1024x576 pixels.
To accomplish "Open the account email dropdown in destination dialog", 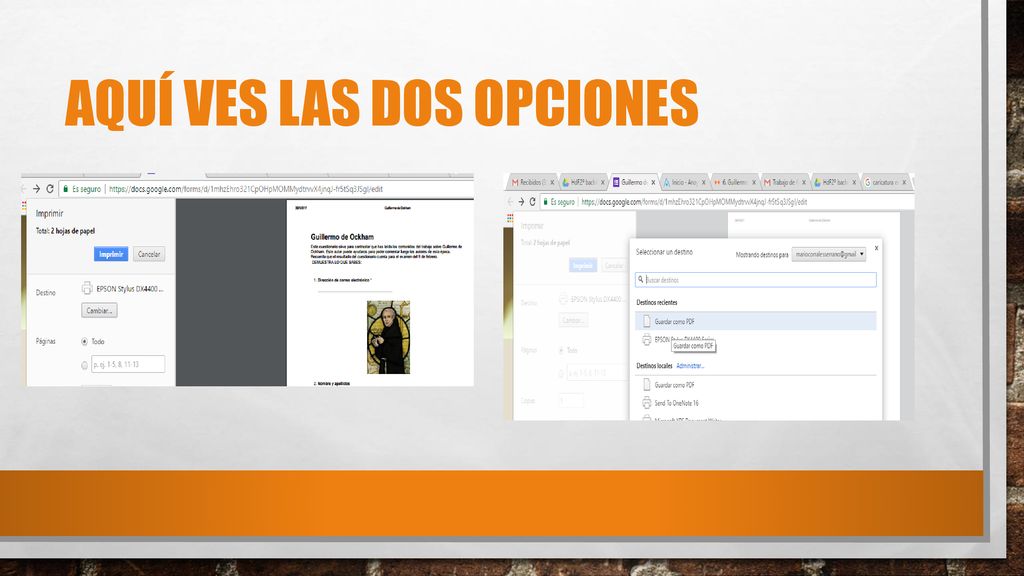I will (829, 254).
